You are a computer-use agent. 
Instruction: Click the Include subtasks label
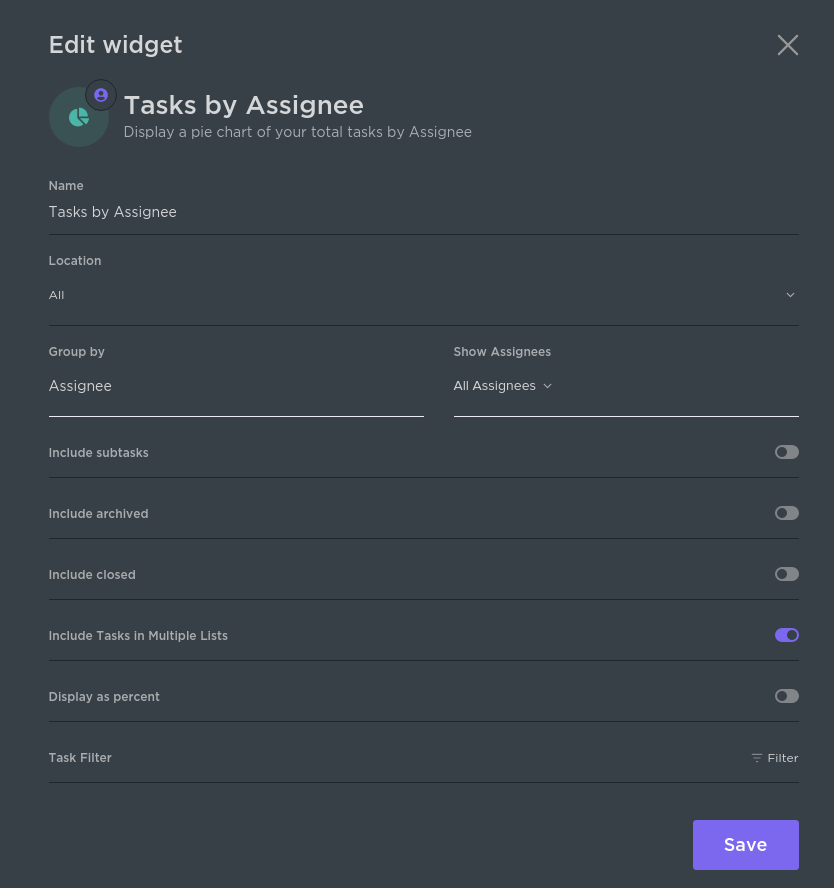(99, 452)
